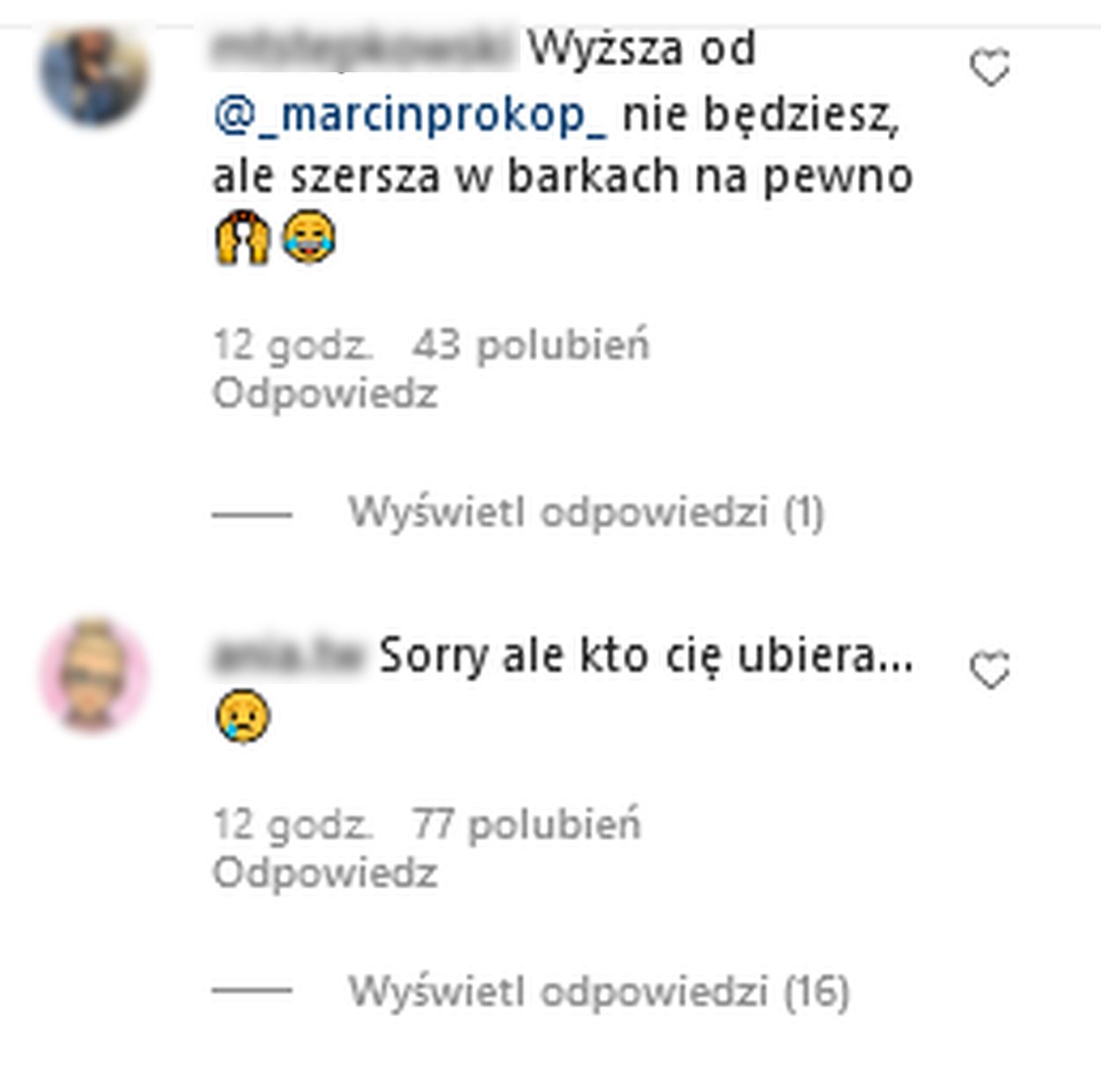This screenshot has height=1092, width=1101.
Task: Click the raised hands emoji in first comment
Action: click(x=242, y=237)
